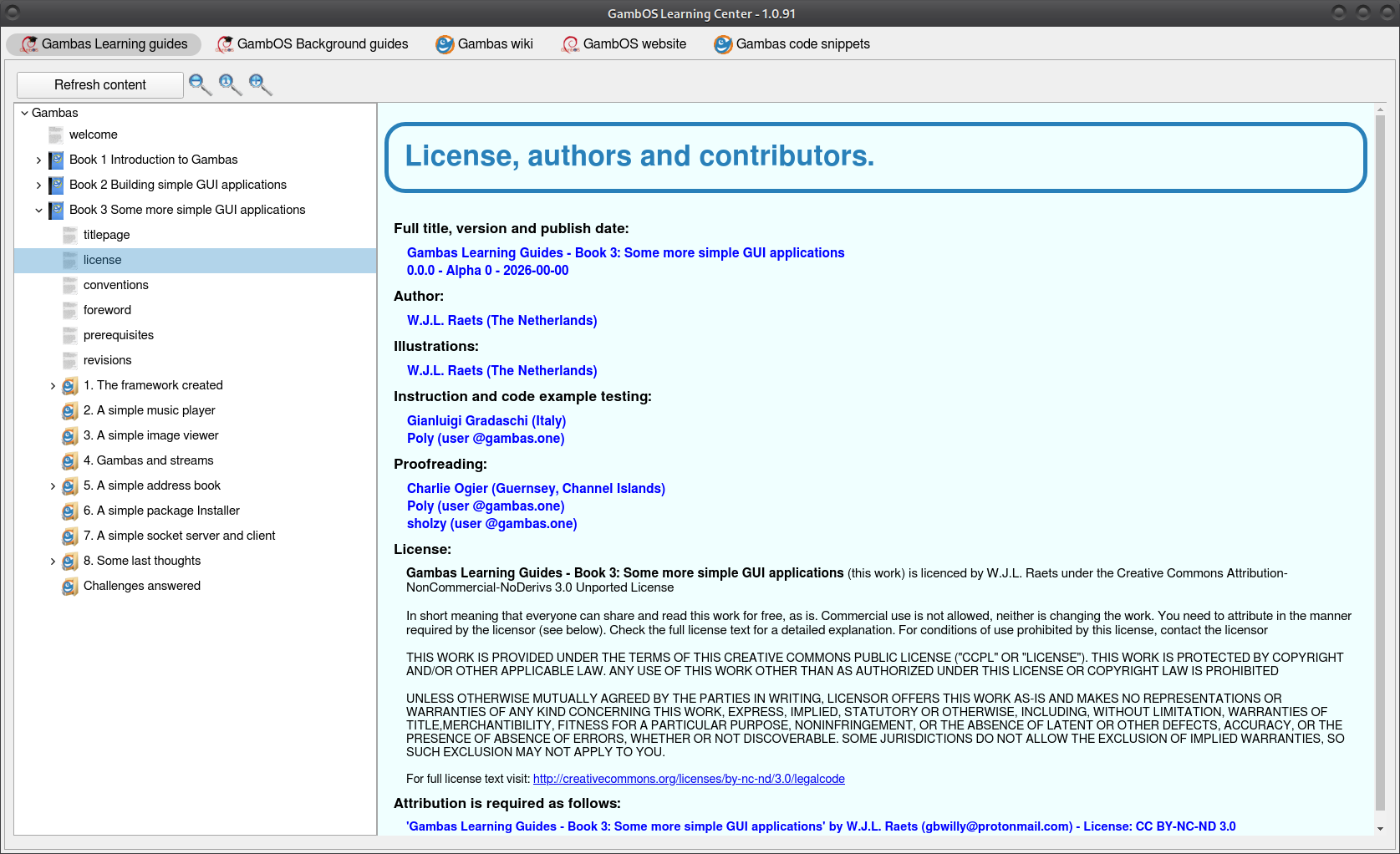Collapse the root Gambas tree node

[24, 113]
